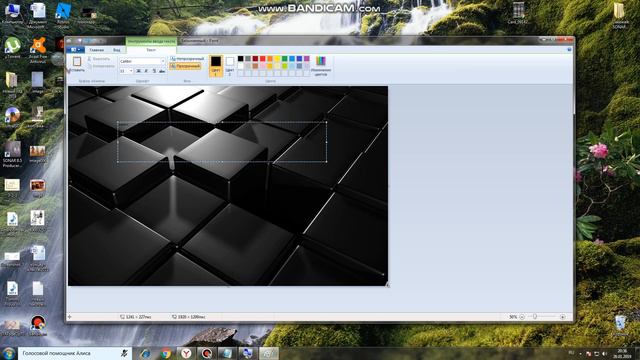
Task: Switch to the Вид (View) ribbon tab
Action: [x=117, y=50]
